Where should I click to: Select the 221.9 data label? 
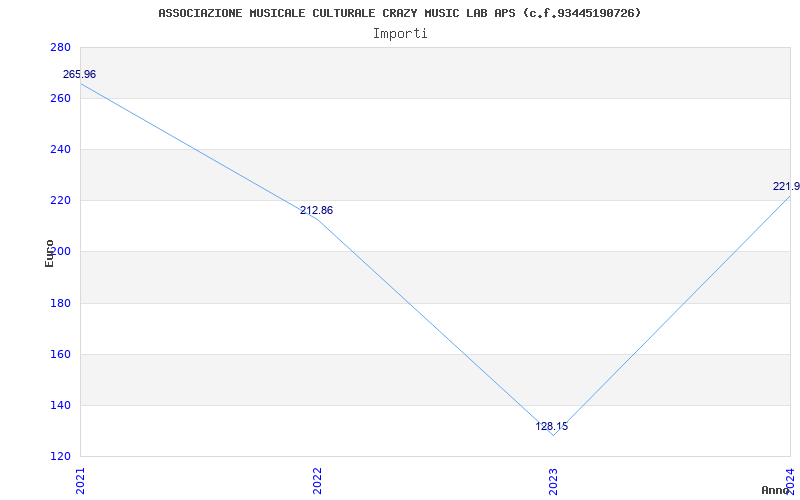pyautogui.click(x=786, y=187)
